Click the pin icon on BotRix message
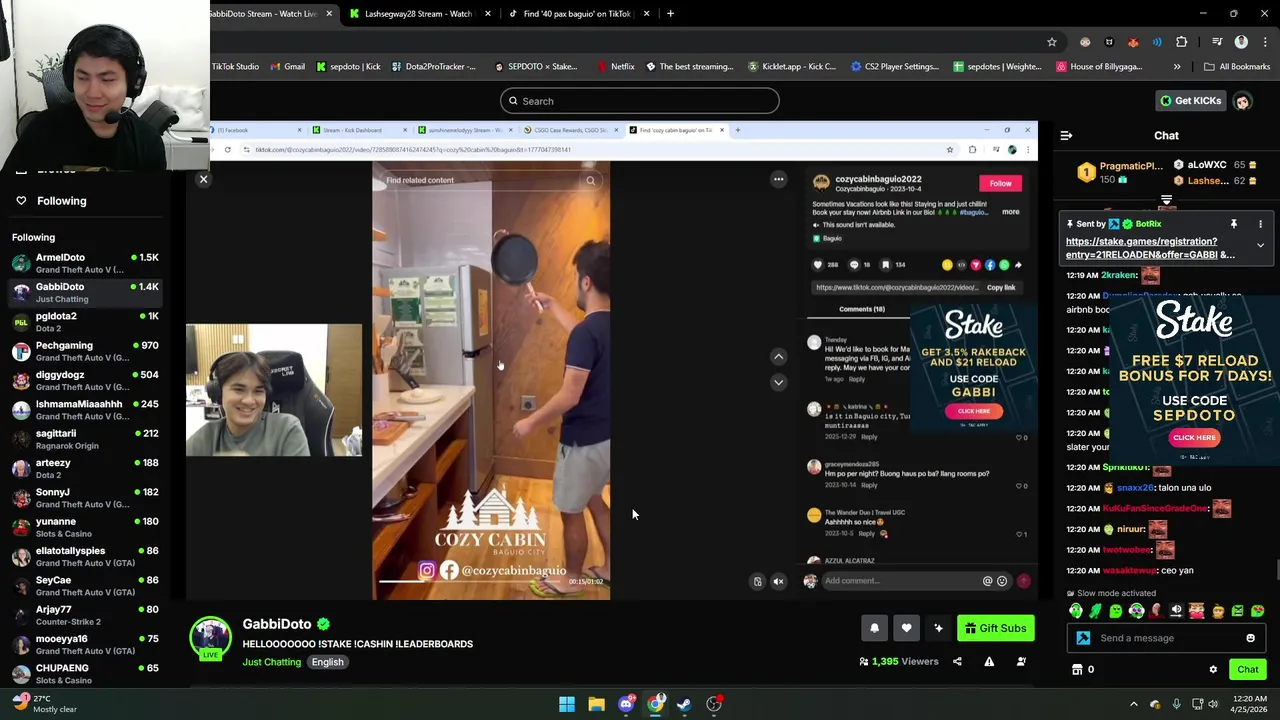The width and height of the screenshot is (1280, 720). 1234,224
